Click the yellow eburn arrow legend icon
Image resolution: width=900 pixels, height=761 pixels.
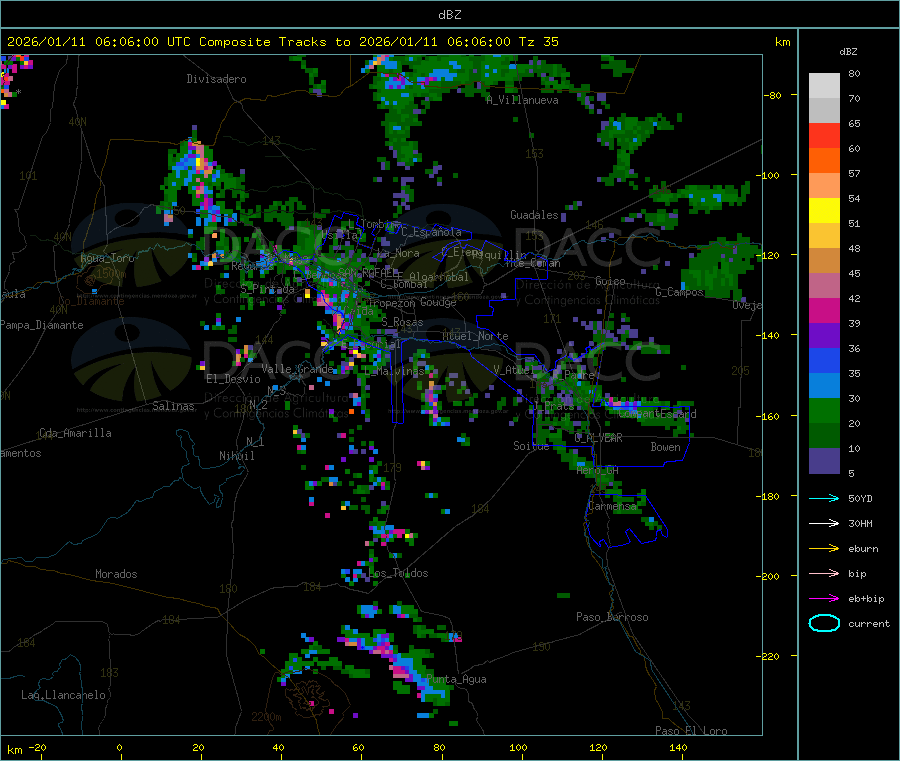point(824,549)
